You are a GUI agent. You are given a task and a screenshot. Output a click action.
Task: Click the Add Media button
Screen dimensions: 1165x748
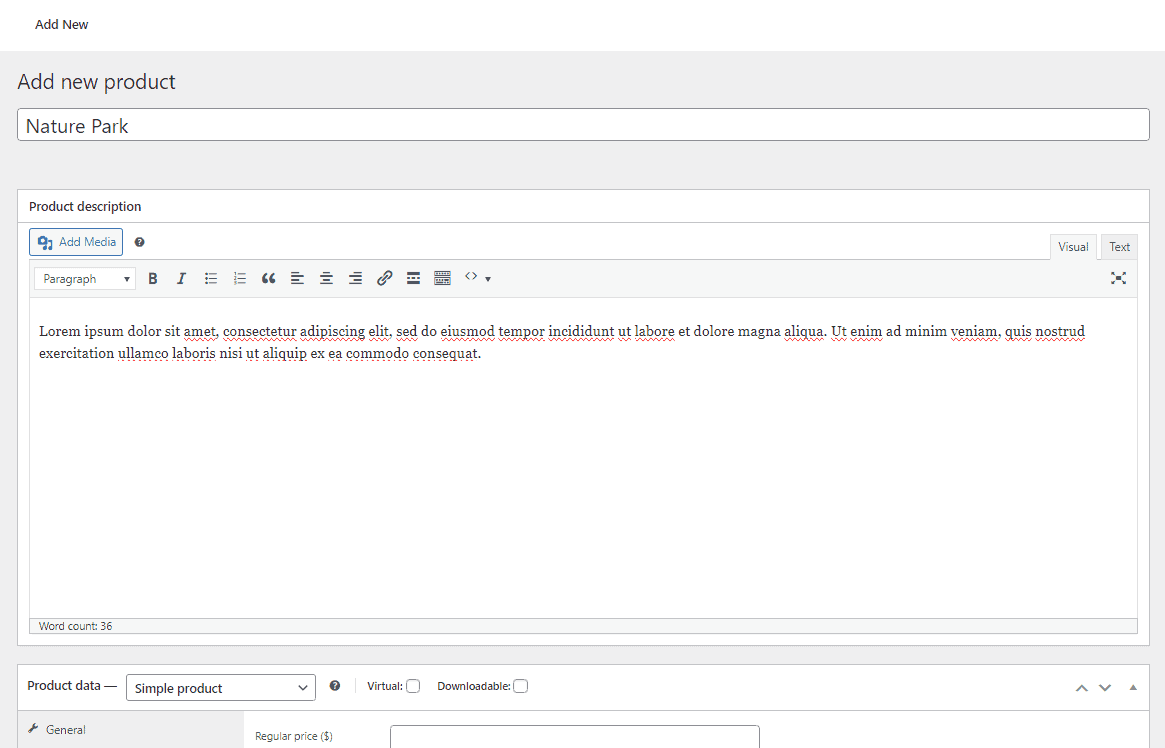click(x=76, y=242)
